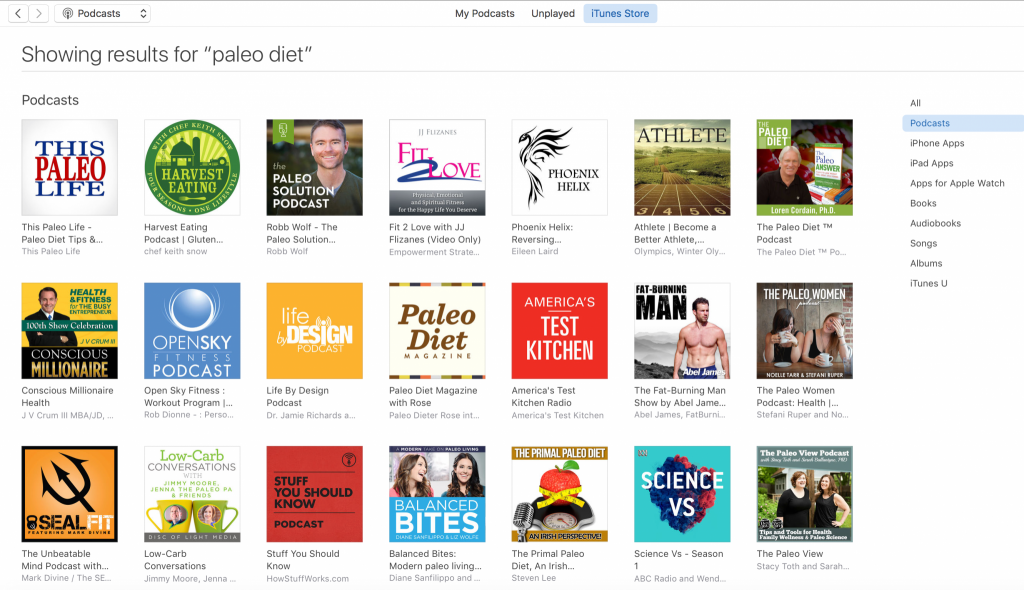Open Conscious Millionaire podcast artwork
The height and width of the screenshot is (590, 1024).
70,331
